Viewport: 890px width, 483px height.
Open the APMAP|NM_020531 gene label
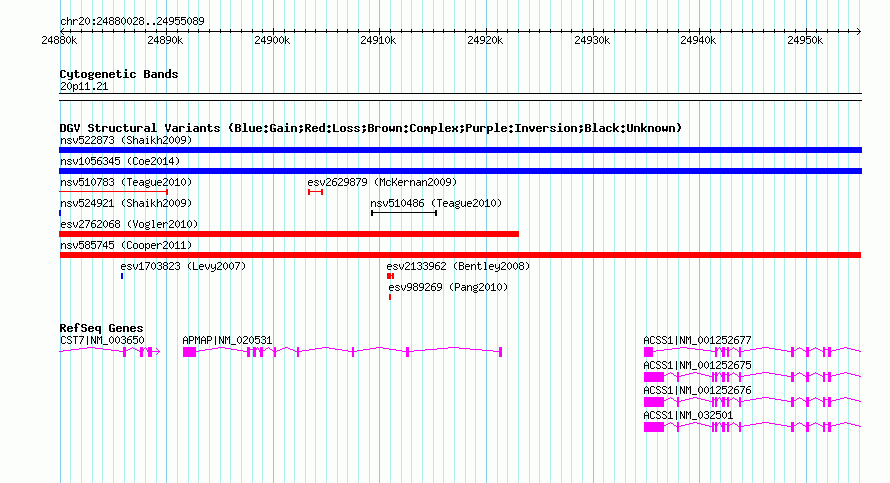(227, 340)
